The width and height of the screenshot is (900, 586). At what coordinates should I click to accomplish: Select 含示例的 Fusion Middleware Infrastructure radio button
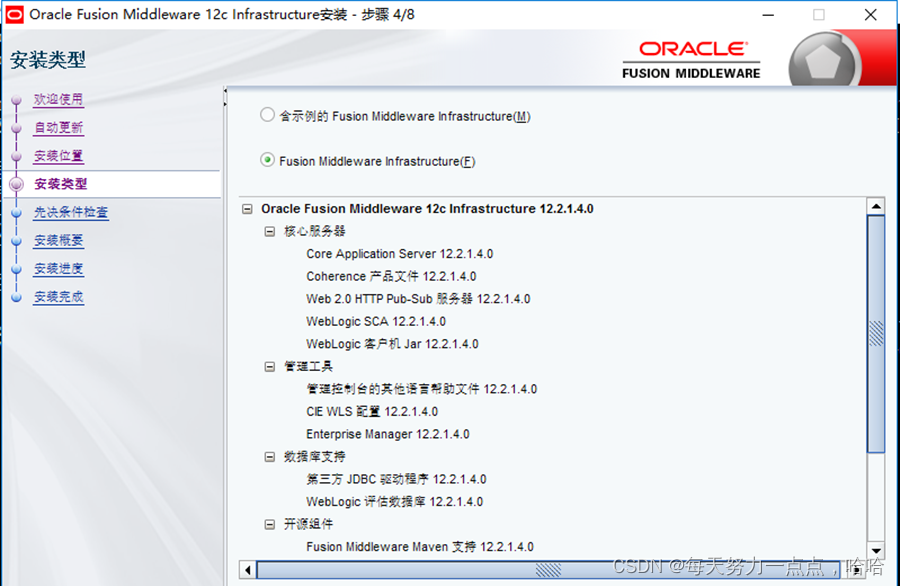click(267, 115)
